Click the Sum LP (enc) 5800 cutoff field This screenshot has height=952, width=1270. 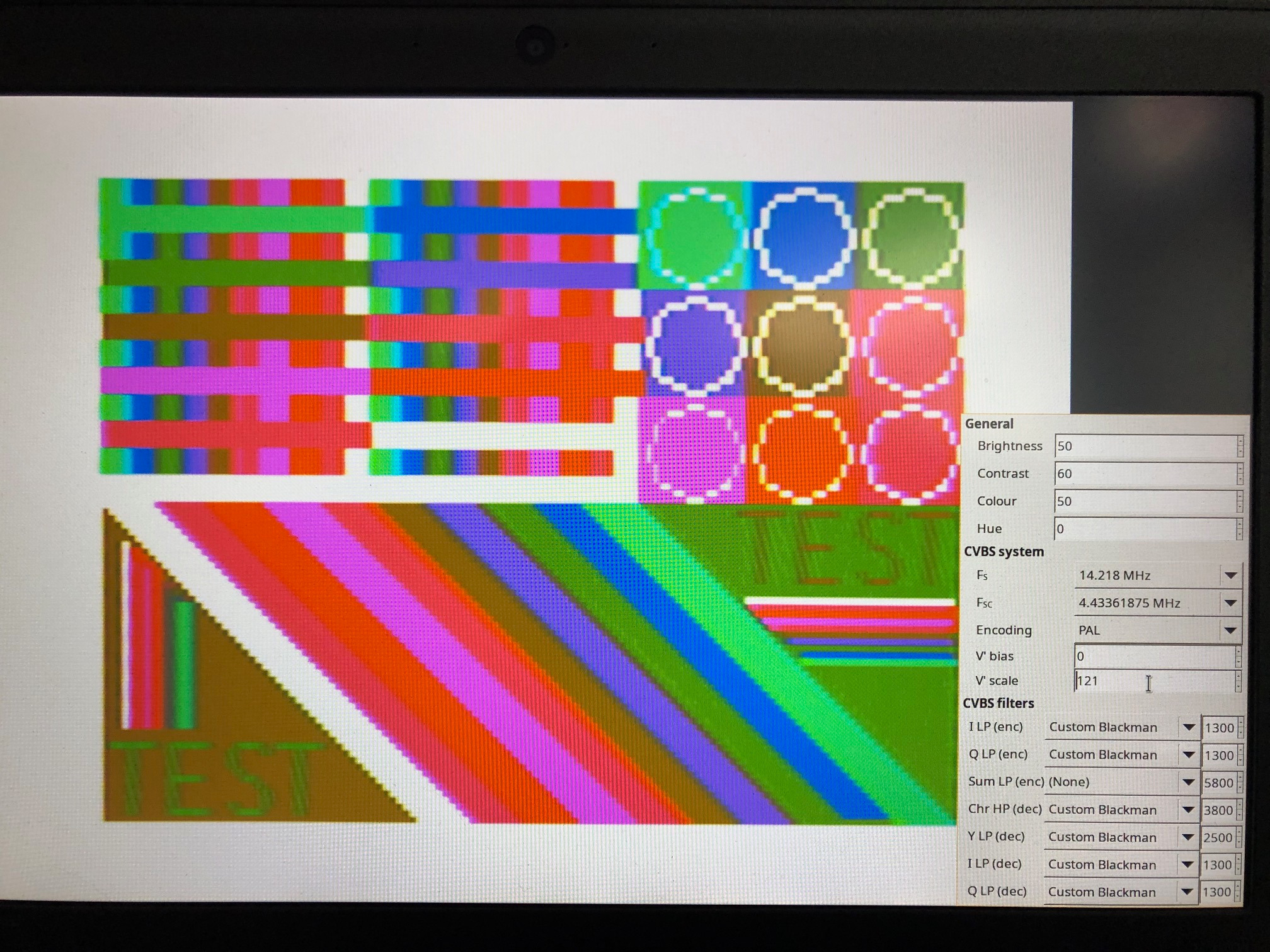pyautogui.click(x=1218, y=783)
